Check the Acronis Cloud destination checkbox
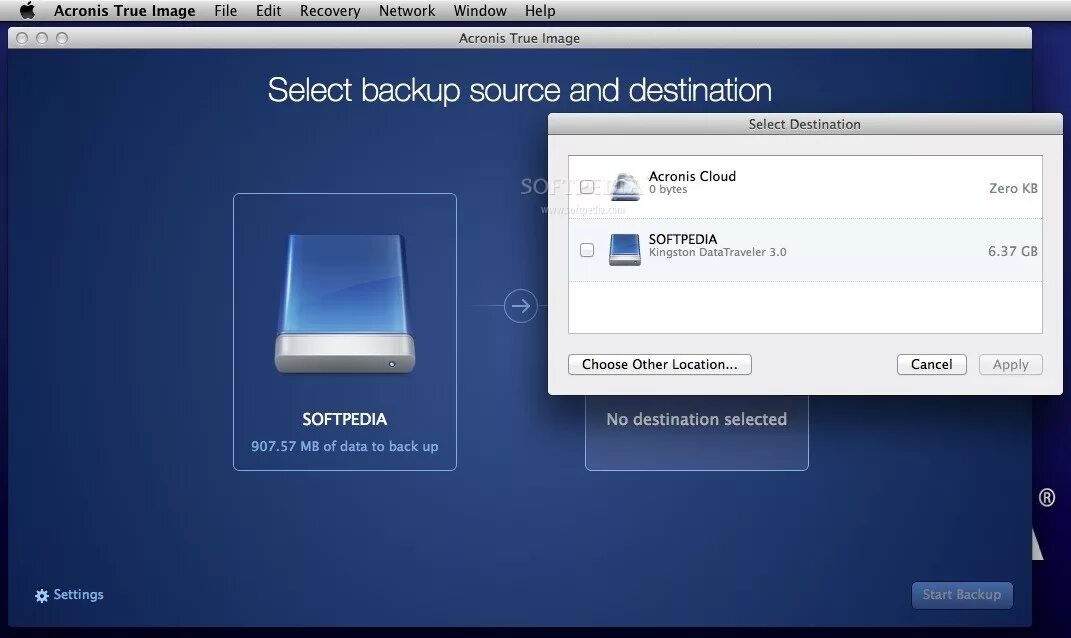The image size is (1071, 638). click(587, 186)
